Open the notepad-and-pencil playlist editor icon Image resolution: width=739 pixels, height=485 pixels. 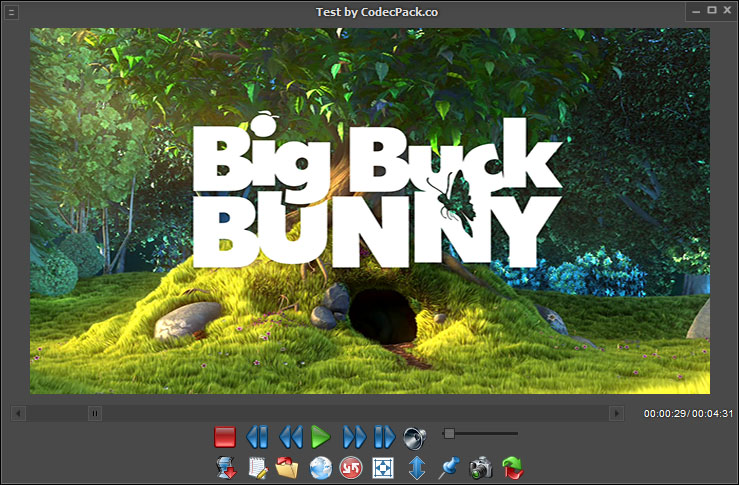click(x=258, y=468)
